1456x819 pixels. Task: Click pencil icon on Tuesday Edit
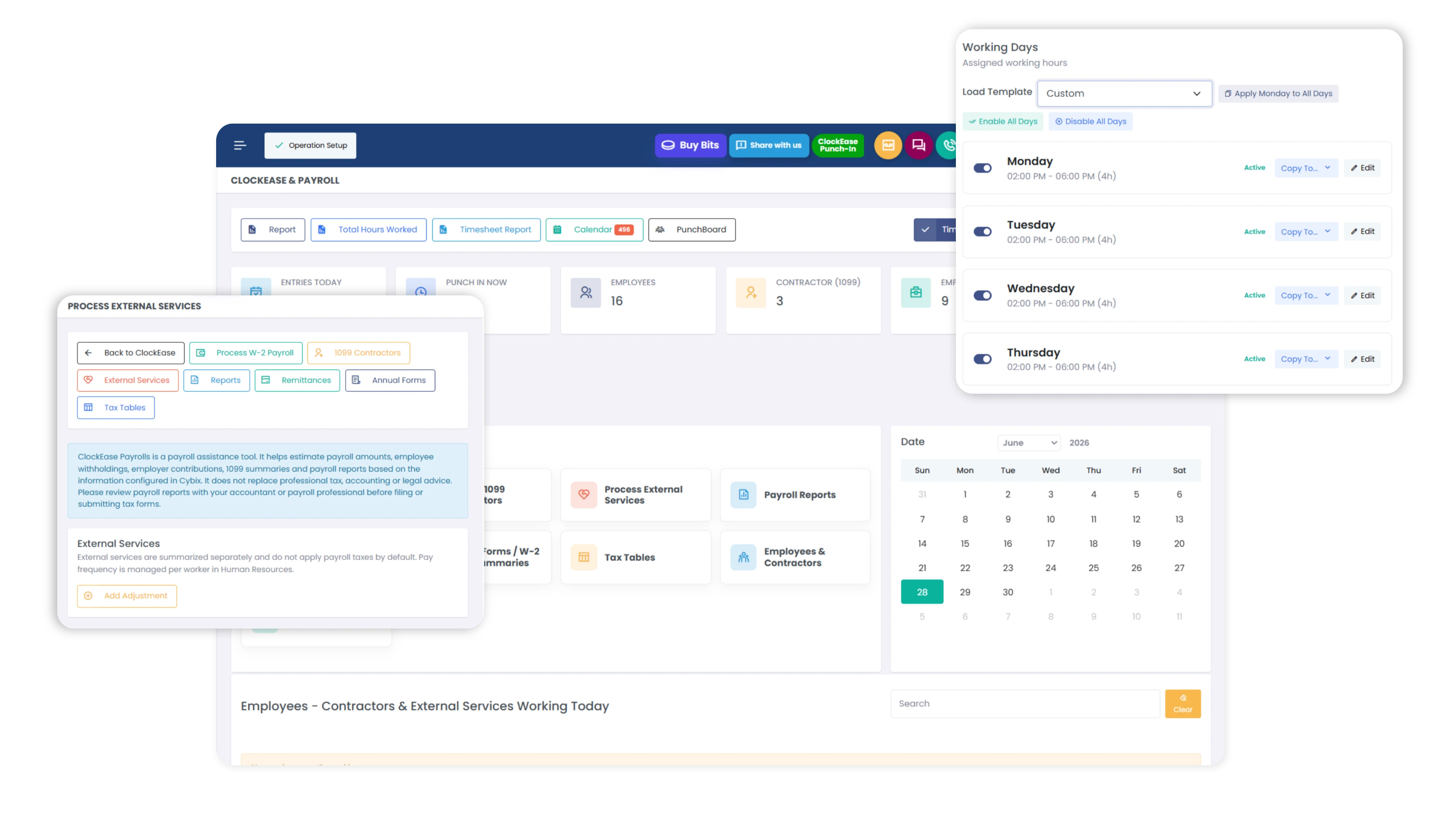1354,231
